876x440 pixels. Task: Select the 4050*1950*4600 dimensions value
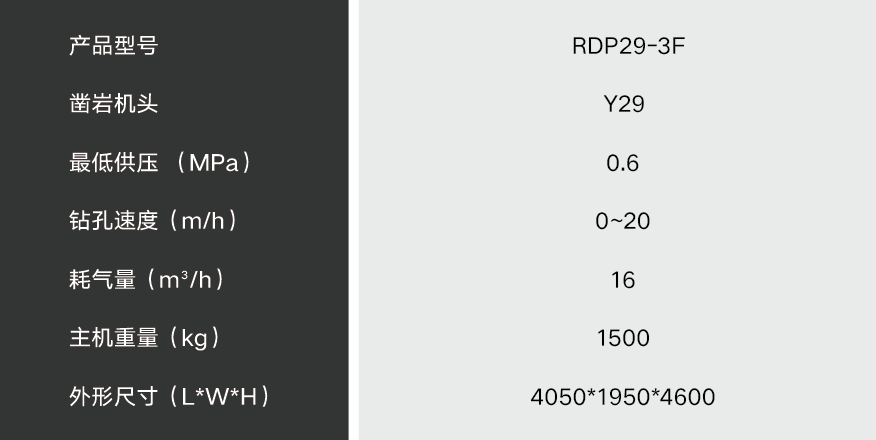(x=622, y=397)
